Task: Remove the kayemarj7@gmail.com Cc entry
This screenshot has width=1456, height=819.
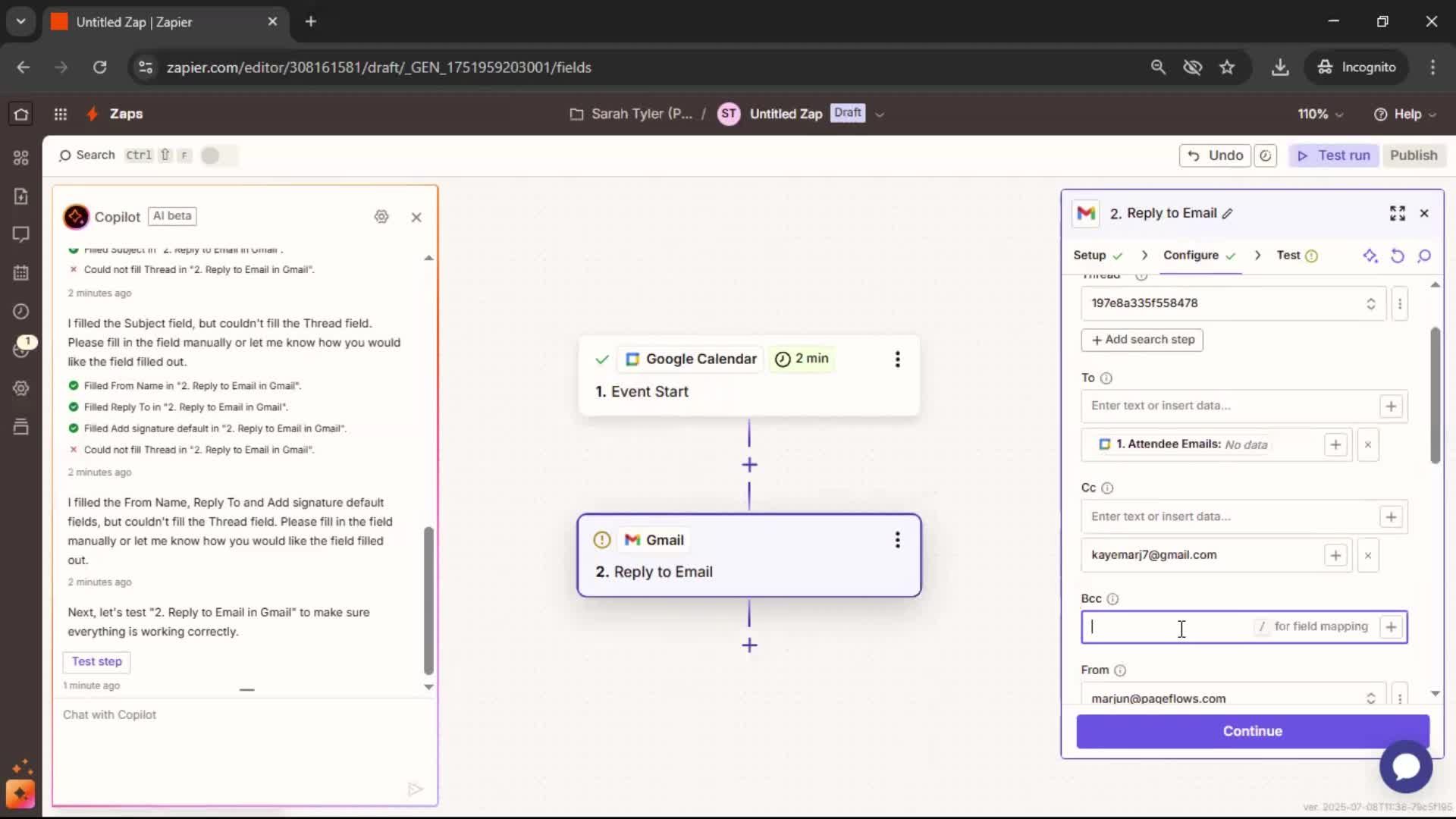Action: [x=1368, y=555]
